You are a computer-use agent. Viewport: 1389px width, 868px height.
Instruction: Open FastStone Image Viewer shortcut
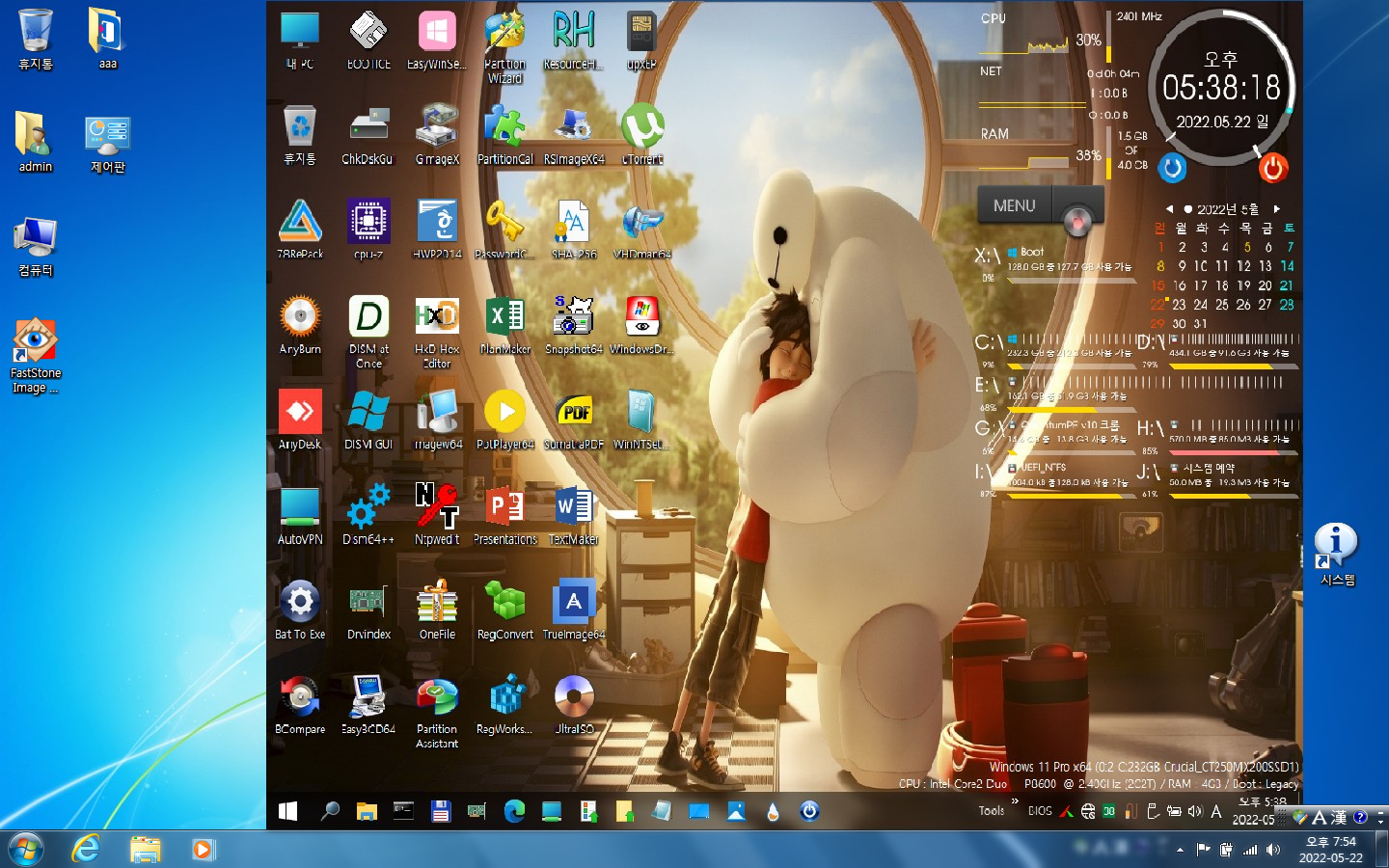(x=36, y=355)
